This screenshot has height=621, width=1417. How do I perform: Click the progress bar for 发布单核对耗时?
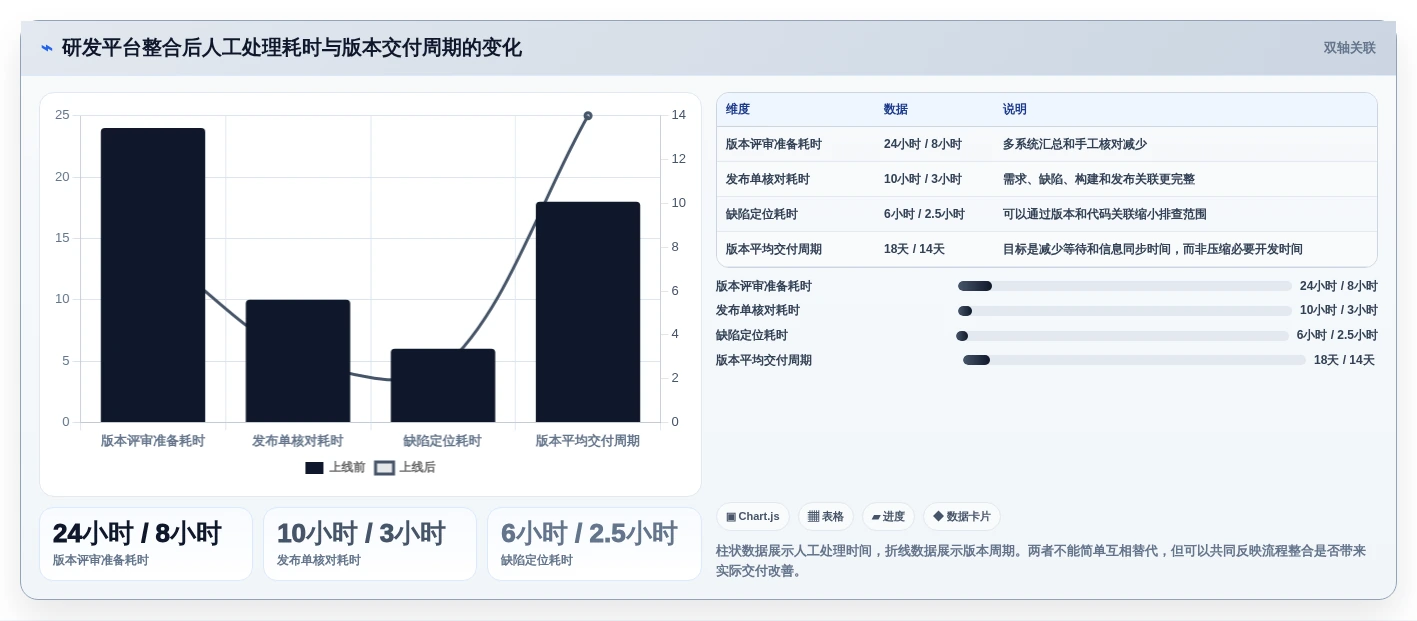1125,311
